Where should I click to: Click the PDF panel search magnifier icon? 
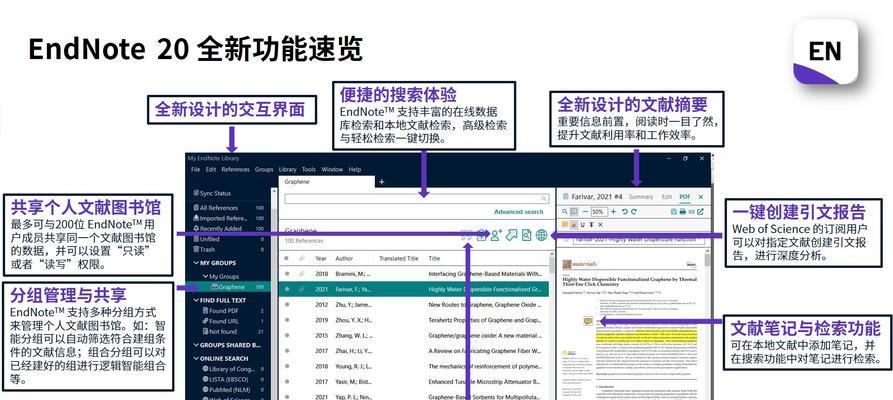(564, 211)
